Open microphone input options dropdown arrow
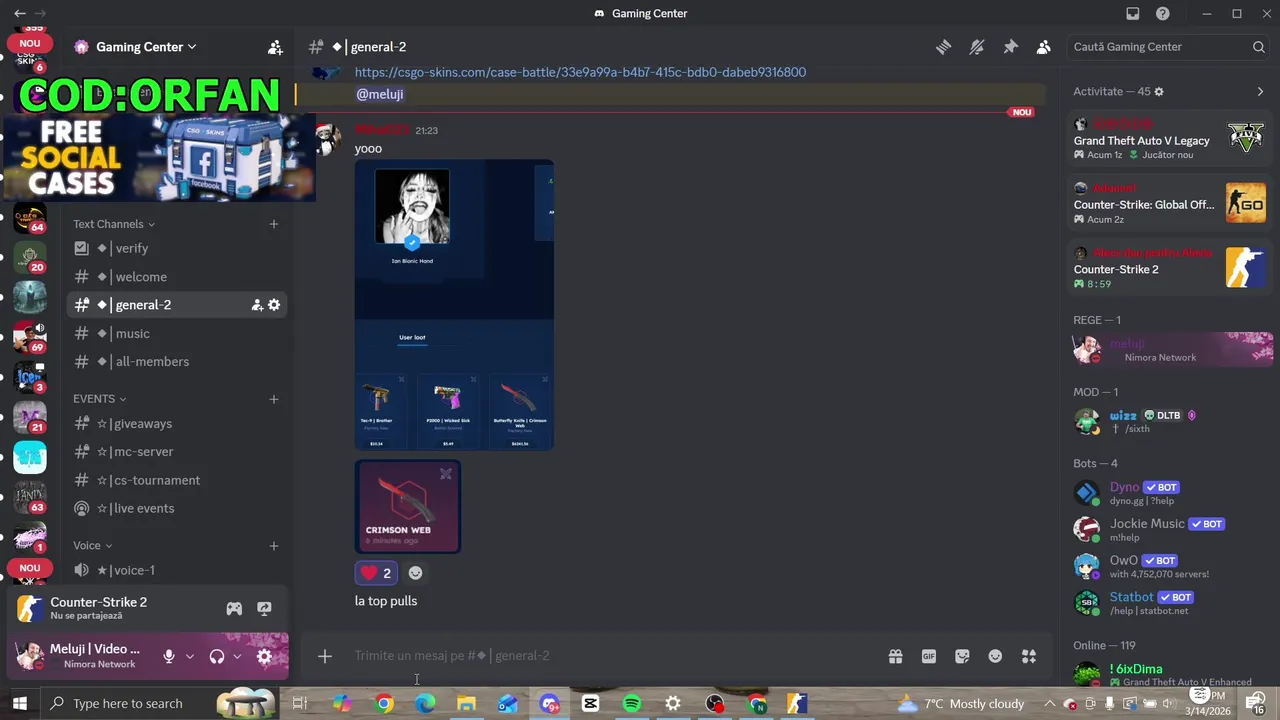The width and height of the screenshot is (1280, 720). [190, 657]
